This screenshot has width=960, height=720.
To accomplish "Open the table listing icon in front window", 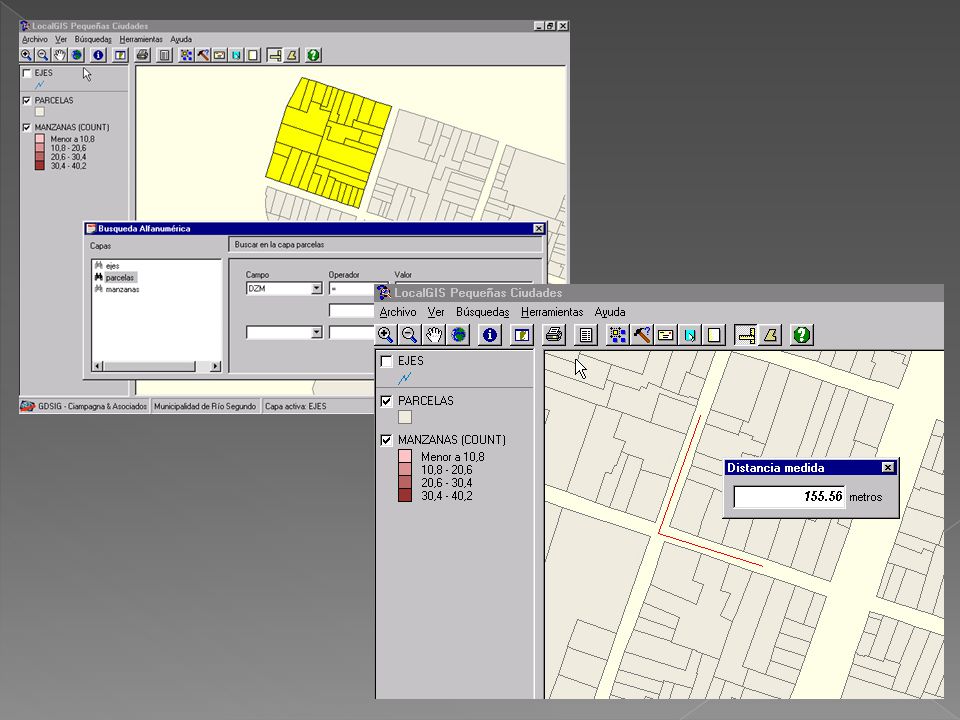I will pyautogui.click(x=586, y=335).
